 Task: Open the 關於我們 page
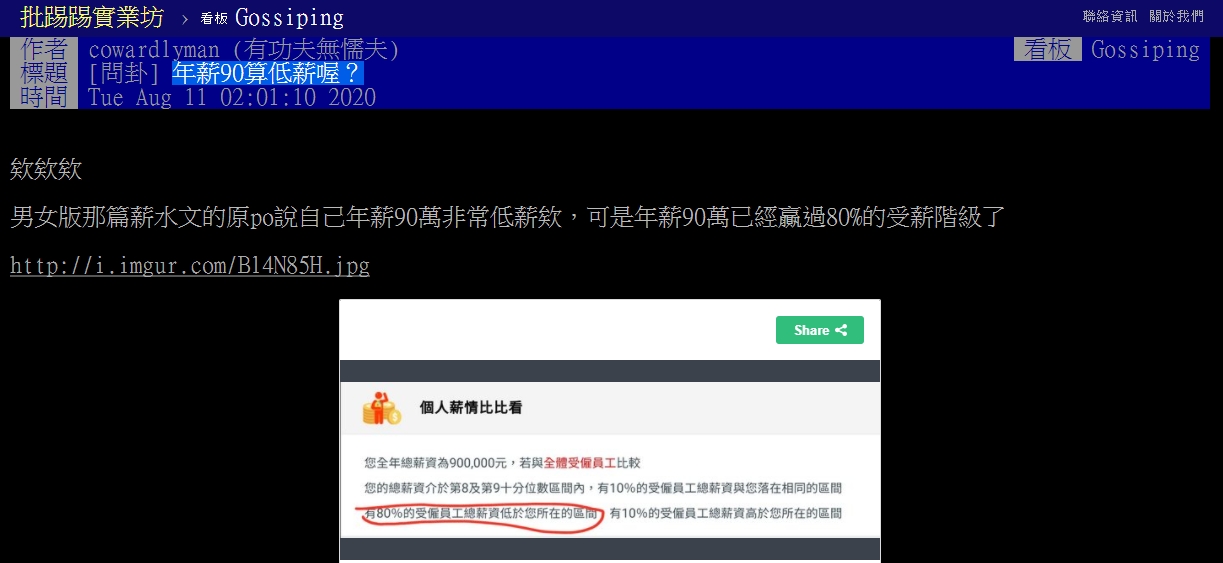(x=1176, y=16)
